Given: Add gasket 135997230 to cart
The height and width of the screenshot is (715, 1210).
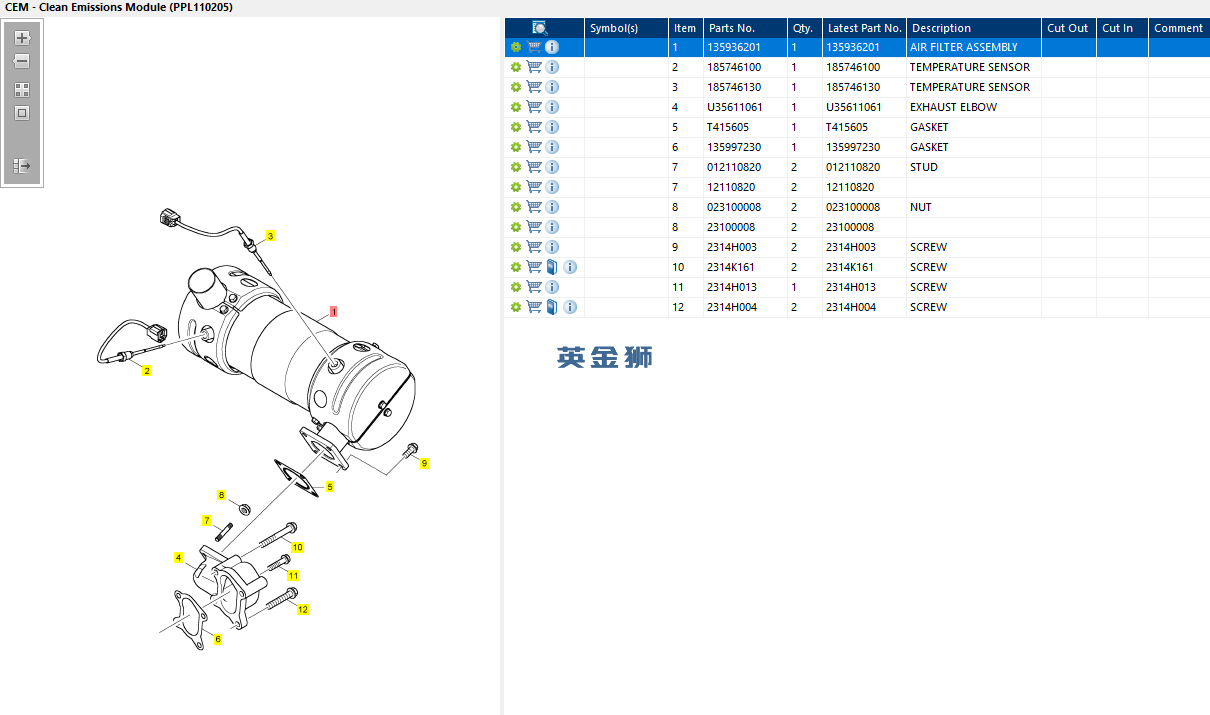Looking at the screenshot, I should coord(534,147).
